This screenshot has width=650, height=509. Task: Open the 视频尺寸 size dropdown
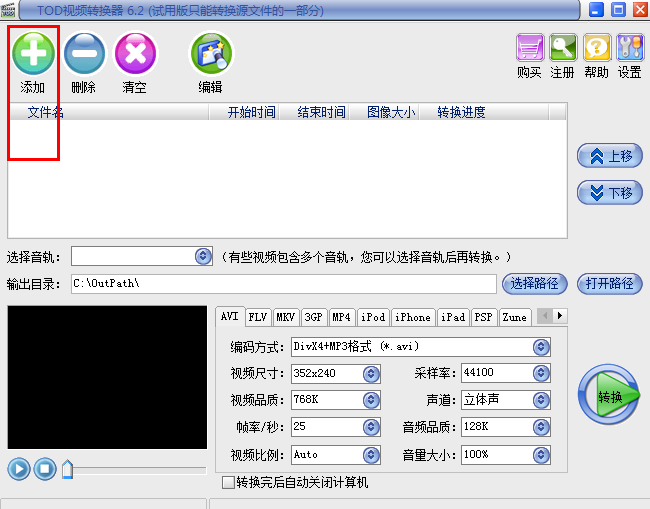point(371,374)
